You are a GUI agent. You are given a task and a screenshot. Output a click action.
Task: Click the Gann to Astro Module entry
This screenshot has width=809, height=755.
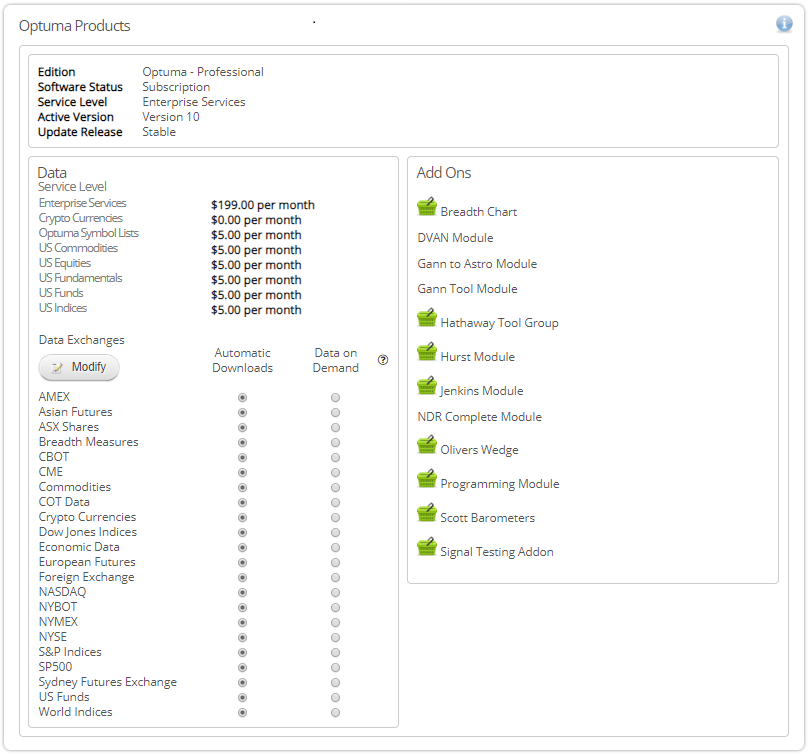(x=477, y=264)
